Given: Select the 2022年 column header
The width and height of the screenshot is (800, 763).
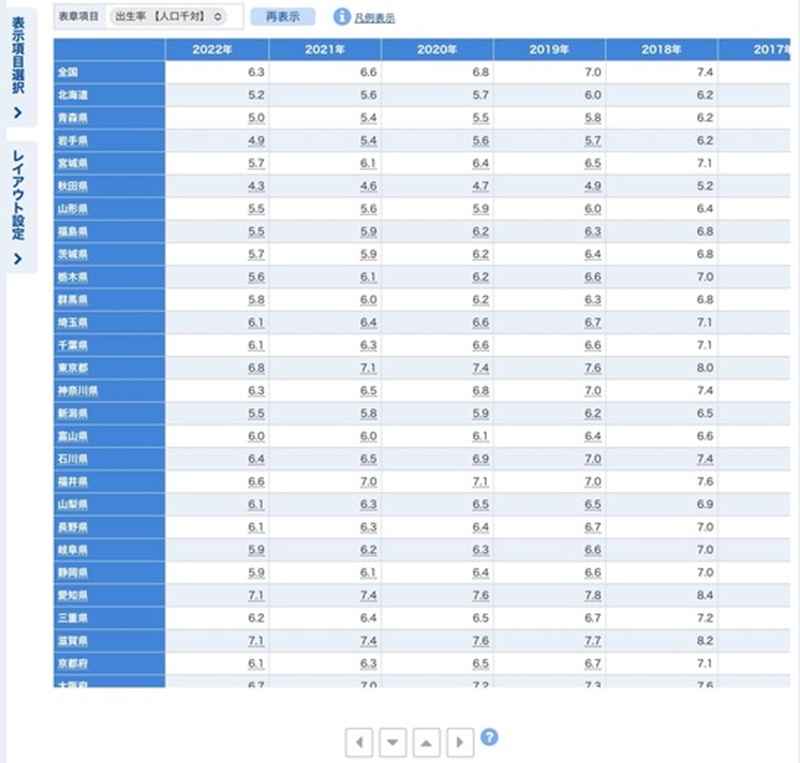Looking at the screenshot, I should (x=217, y=49).
